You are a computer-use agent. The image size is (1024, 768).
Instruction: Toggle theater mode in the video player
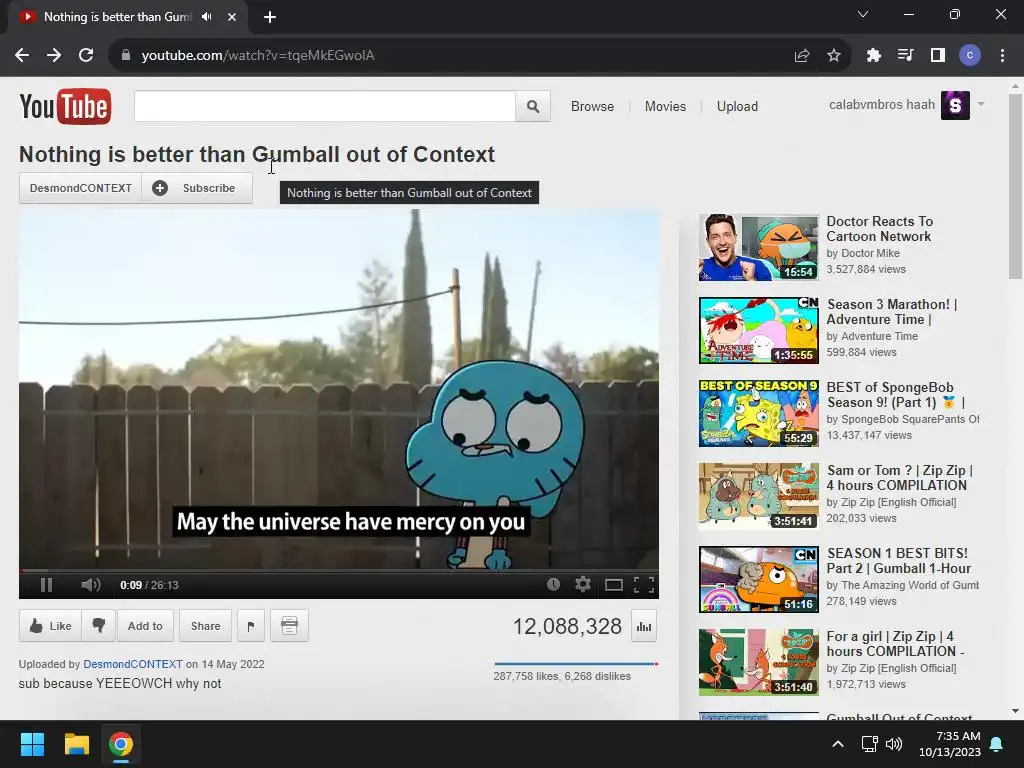(613, 584)
